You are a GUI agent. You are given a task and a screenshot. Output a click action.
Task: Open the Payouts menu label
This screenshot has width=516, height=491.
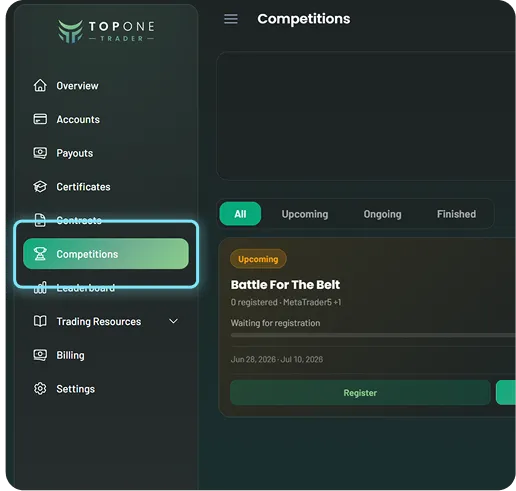75,153
